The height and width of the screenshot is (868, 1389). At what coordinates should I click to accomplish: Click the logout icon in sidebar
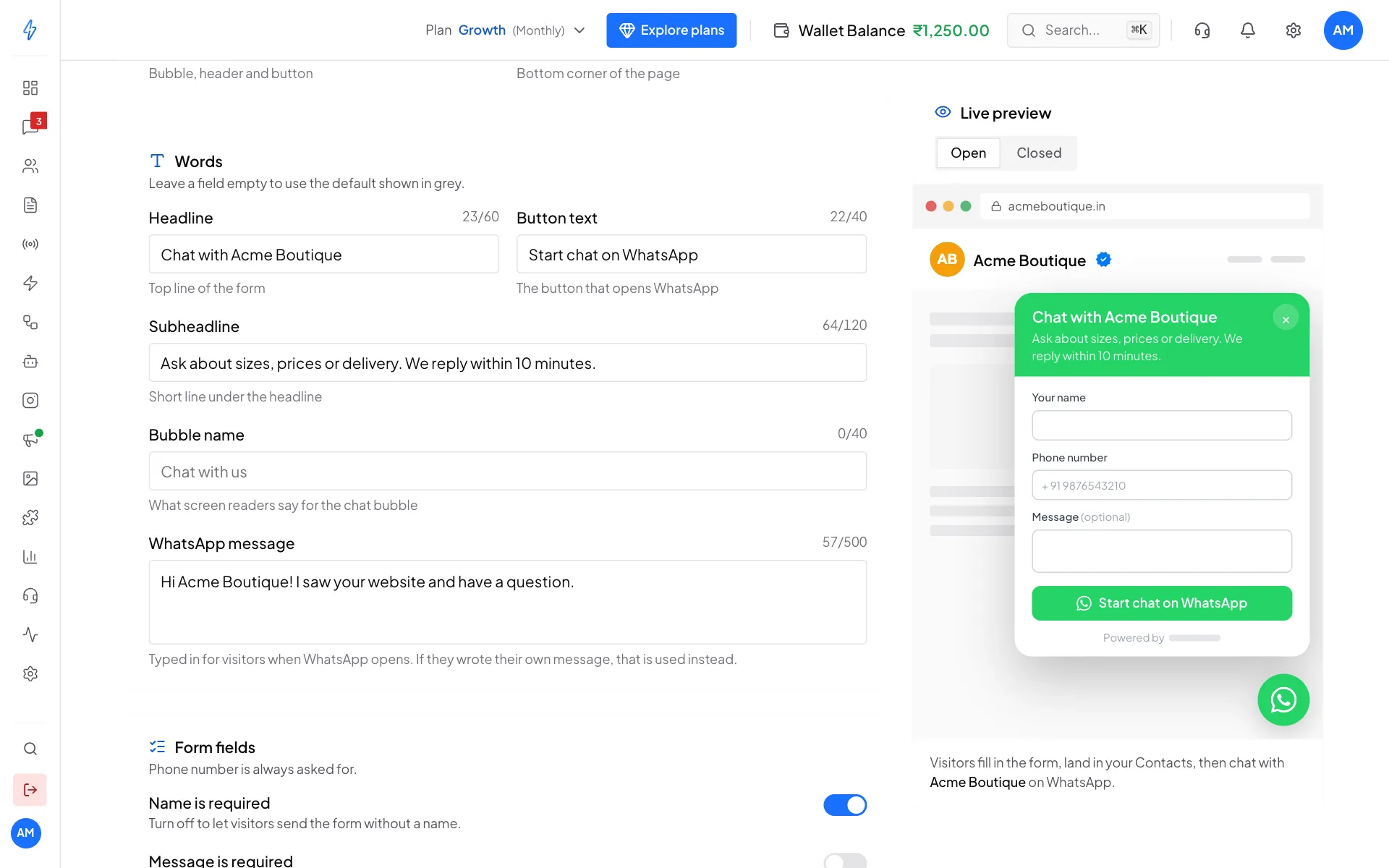(x=30, y=790)
